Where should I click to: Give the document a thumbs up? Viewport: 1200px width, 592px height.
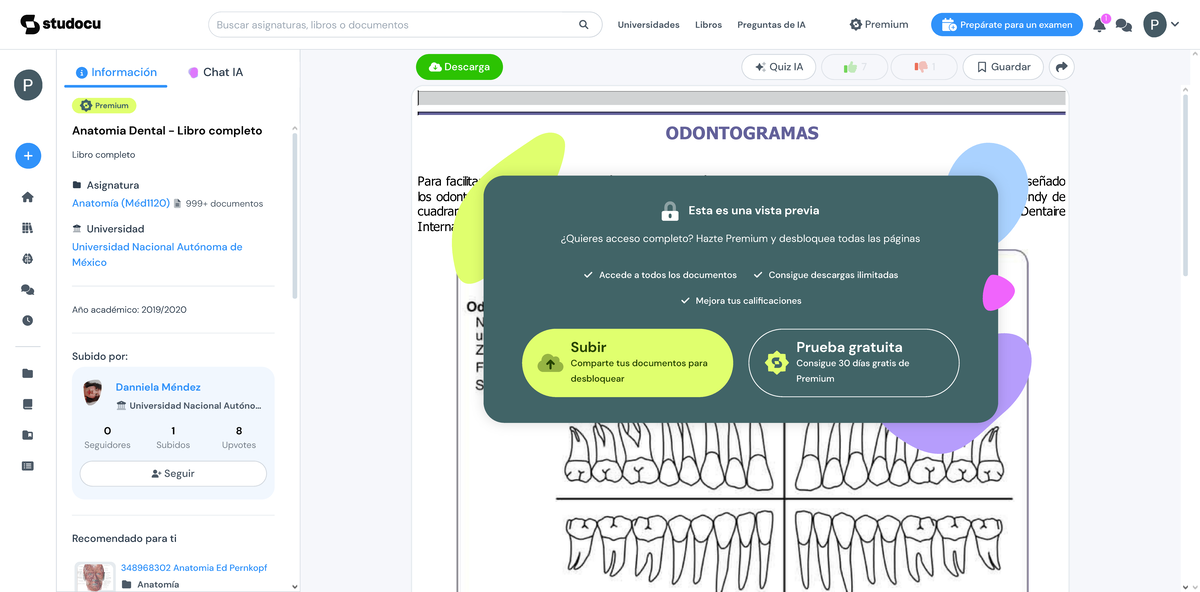coord(854,66)
